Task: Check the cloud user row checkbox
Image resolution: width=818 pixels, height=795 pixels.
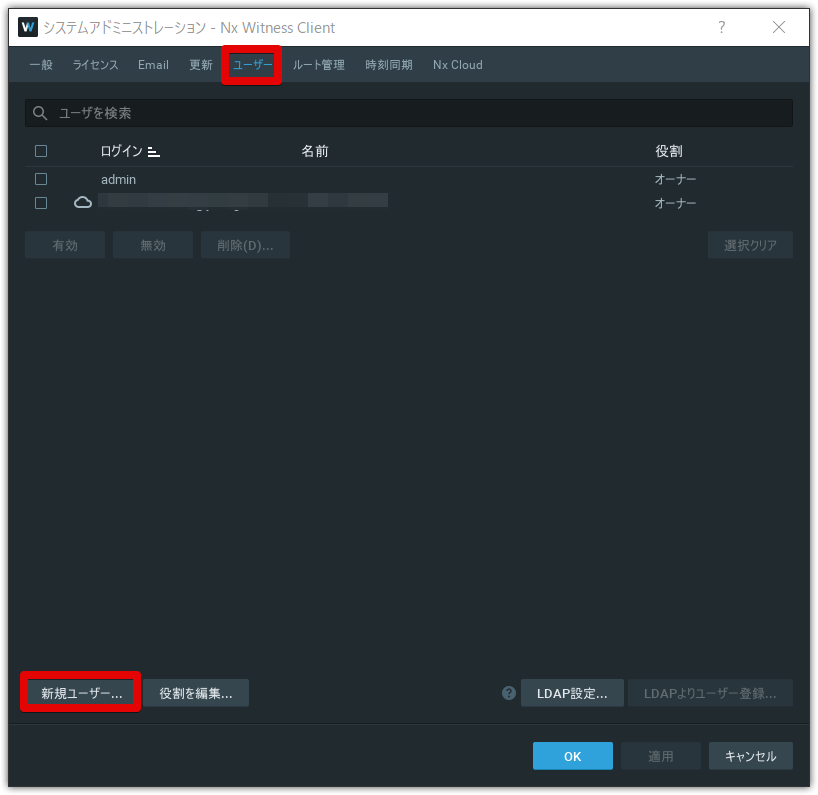Action: point(41,203)
